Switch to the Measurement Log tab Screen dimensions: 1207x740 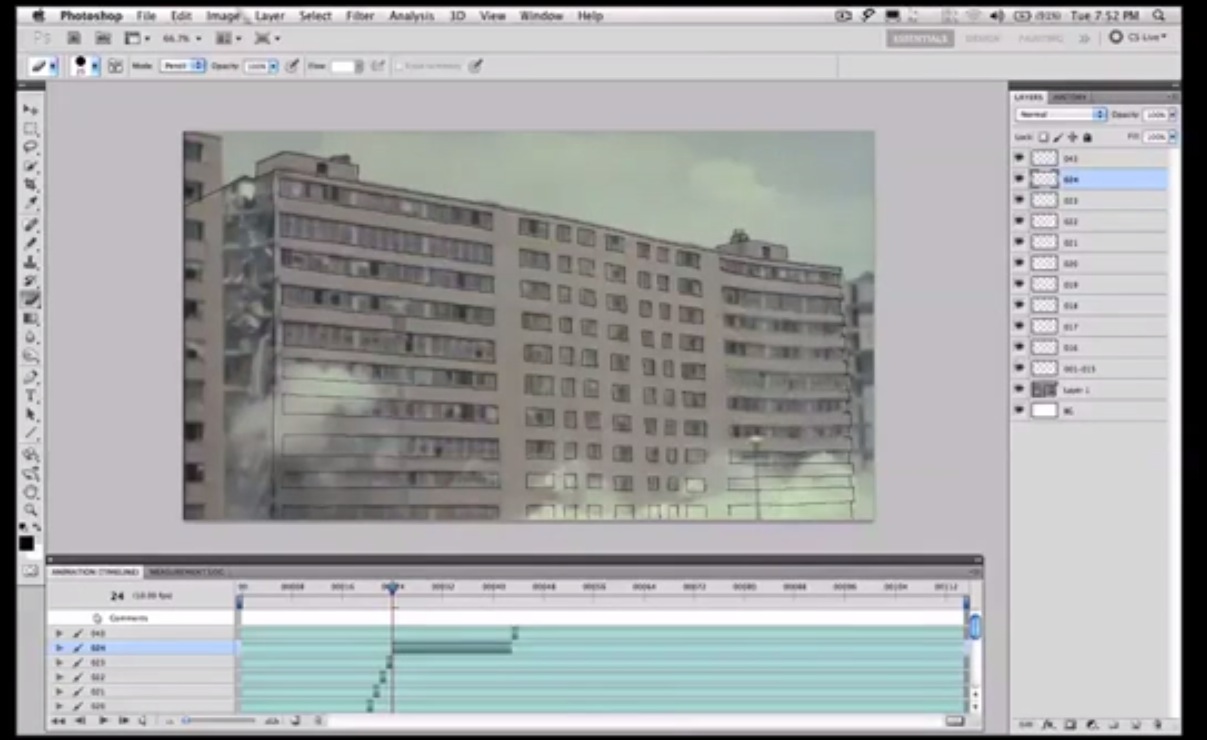pyautogui.click(x=187, y=572)
